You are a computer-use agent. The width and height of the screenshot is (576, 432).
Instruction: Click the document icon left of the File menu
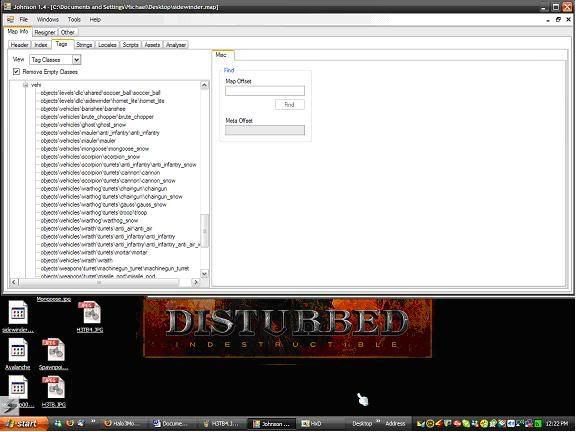10,19
